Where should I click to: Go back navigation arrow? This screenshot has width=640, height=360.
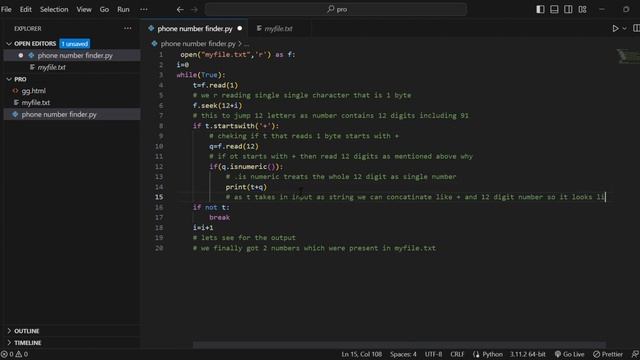[x=180, y=9]
